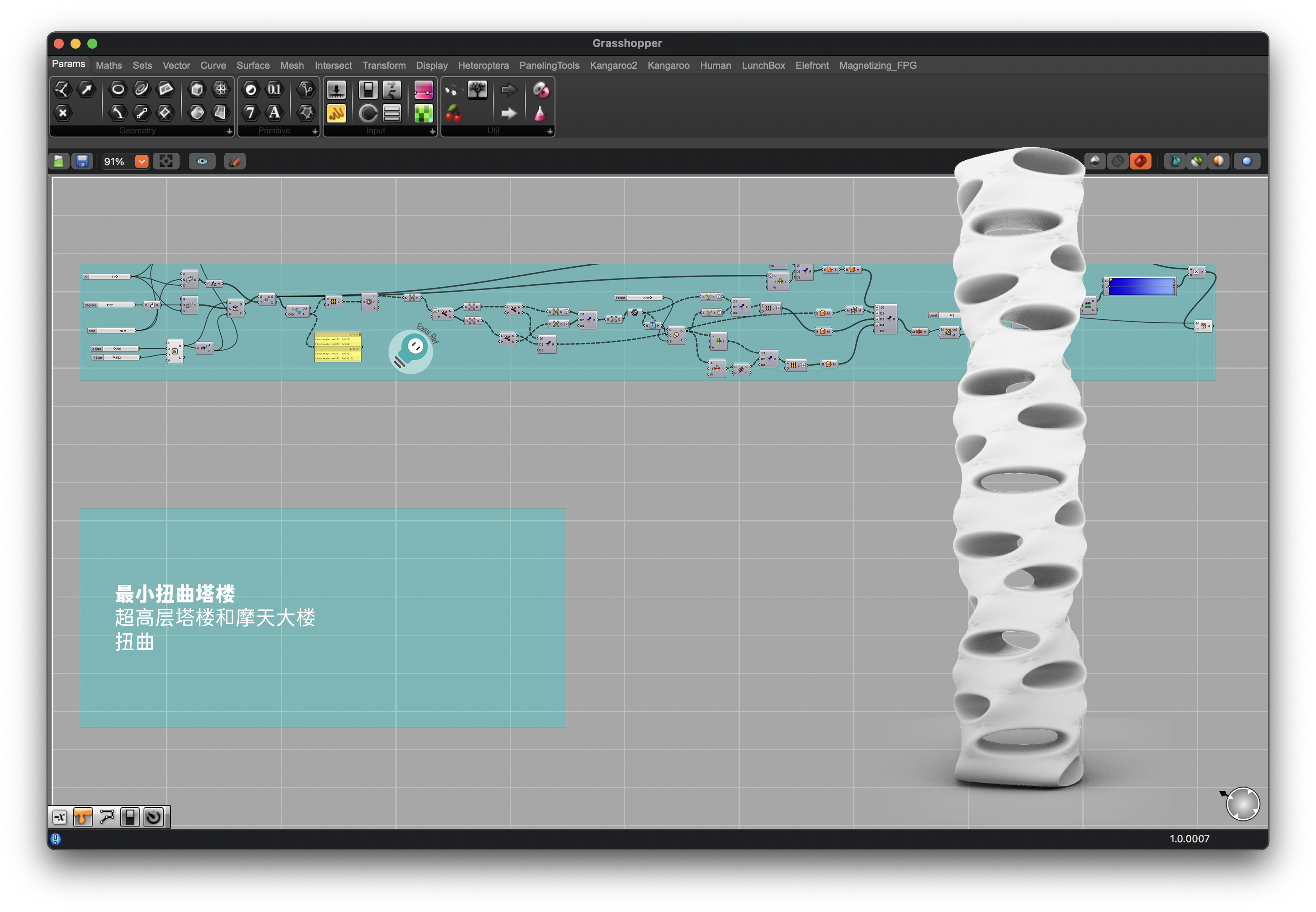Image resolution: width=1316 pixels, height=912 pixels.
Task: Open the sketch pen tool button
Action: coord(235,162)
